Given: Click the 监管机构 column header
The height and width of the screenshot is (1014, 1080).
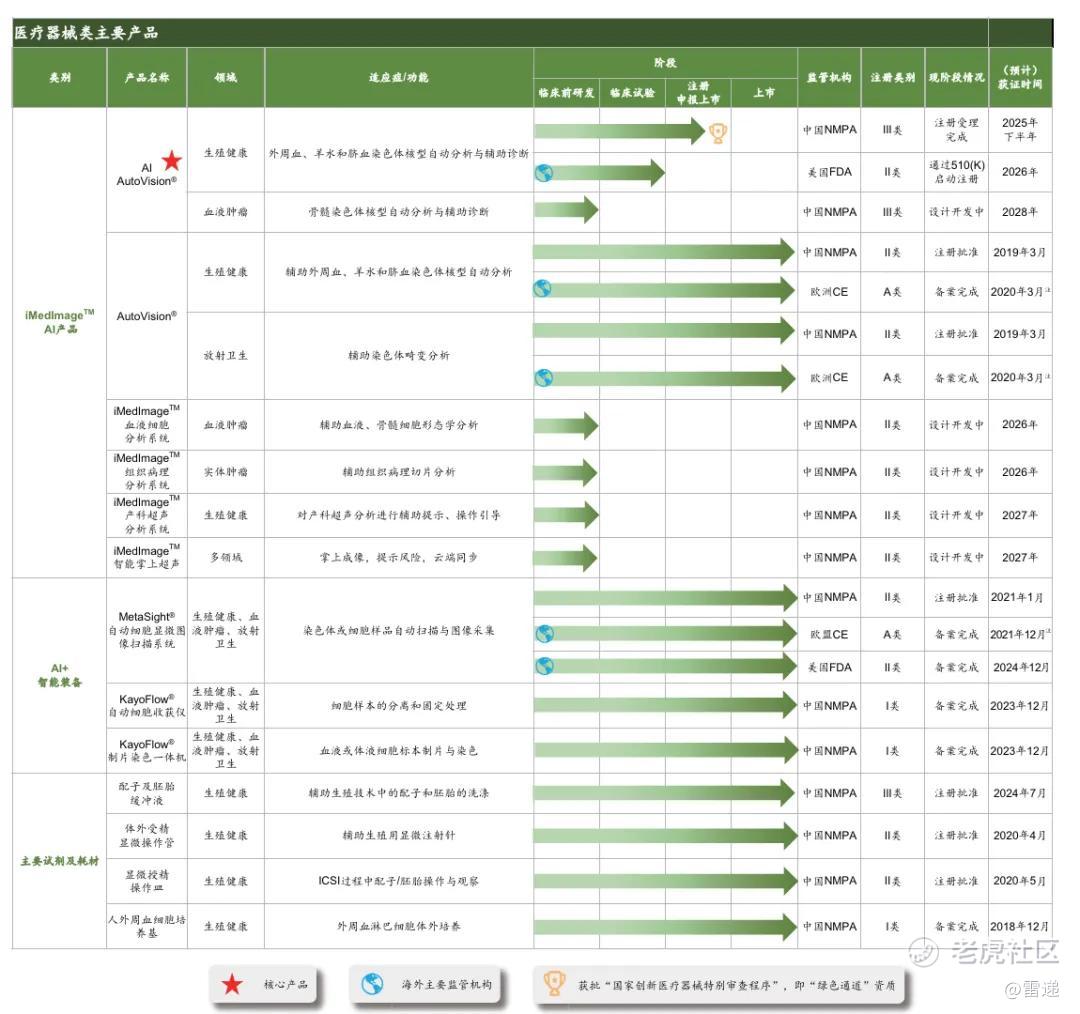Looking at the screenshot, I should [829, 77].
